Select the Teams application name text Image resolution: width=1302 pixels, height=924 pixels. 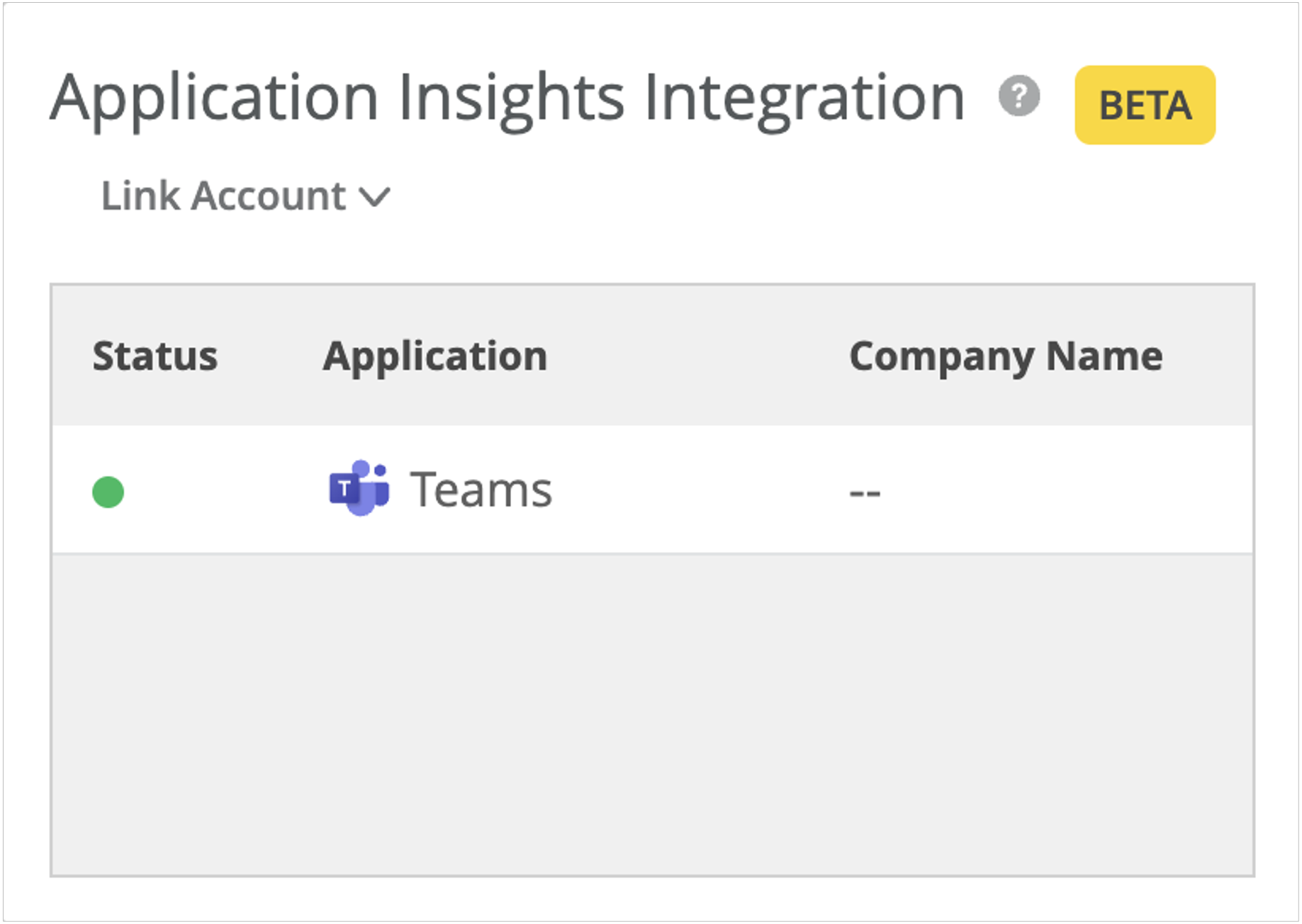coord(481,490)
